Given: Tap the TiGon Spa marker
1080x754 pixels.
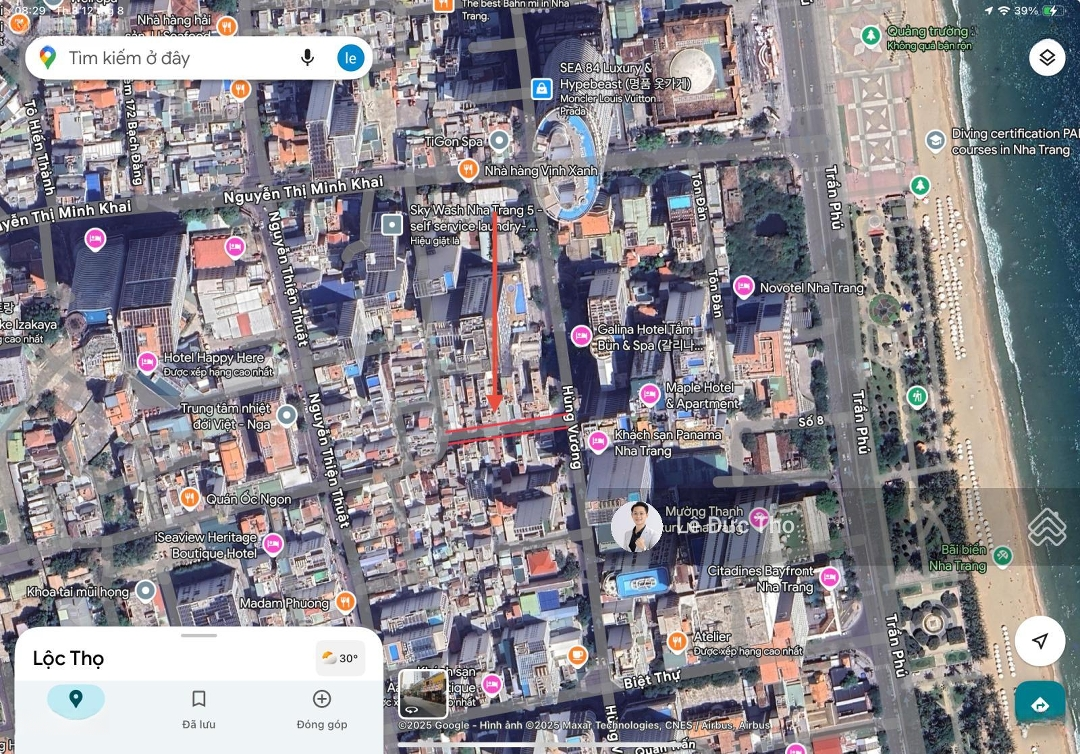Looking at the screenshot, I should click(497, 141).
